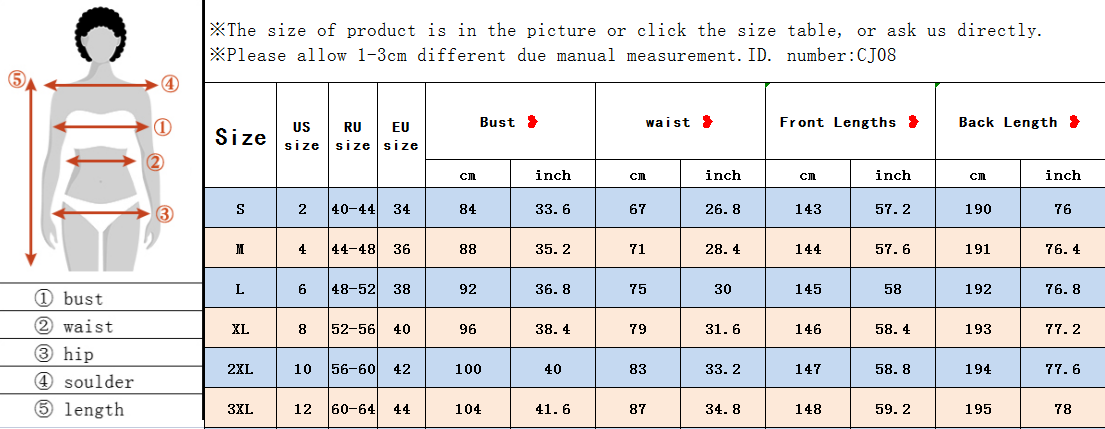Screen dimensions: 1105x429
Task: Click circled number 1 bust marker on figure
Action: click(163, 127)
